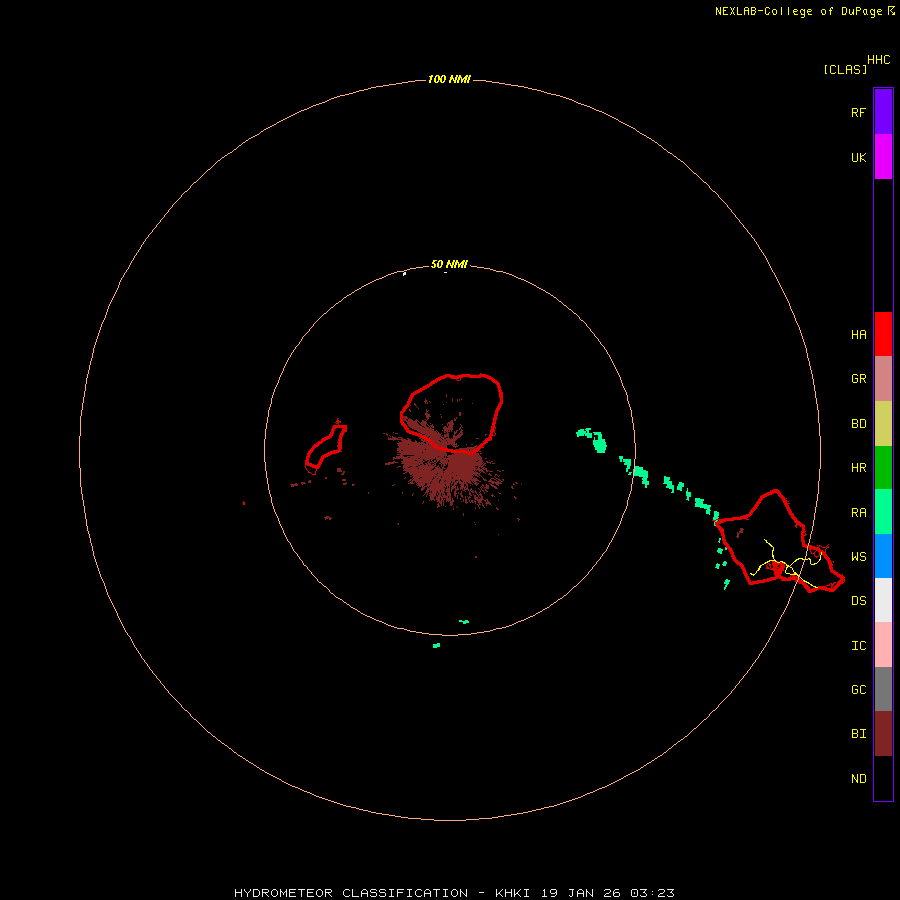This screenshot has height=900, width=900.
Task: Click the HA legend label
Action: 858,335
